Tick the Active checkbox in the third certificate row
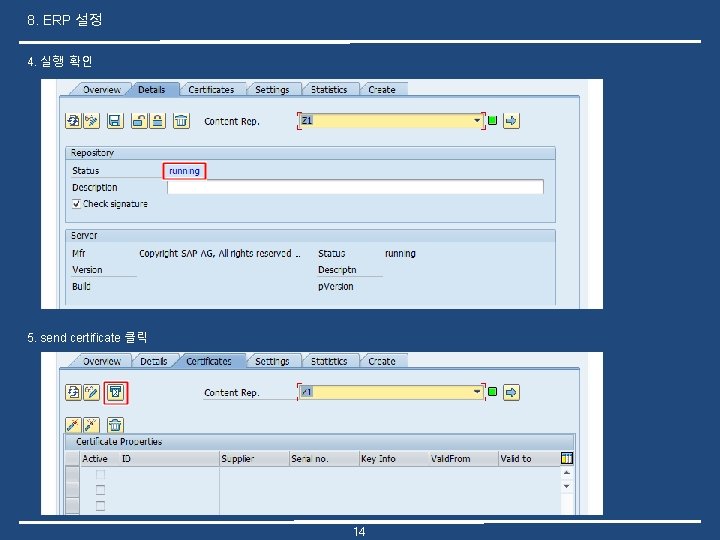Viewport: 720px width, 540px height. click(100, 506)
